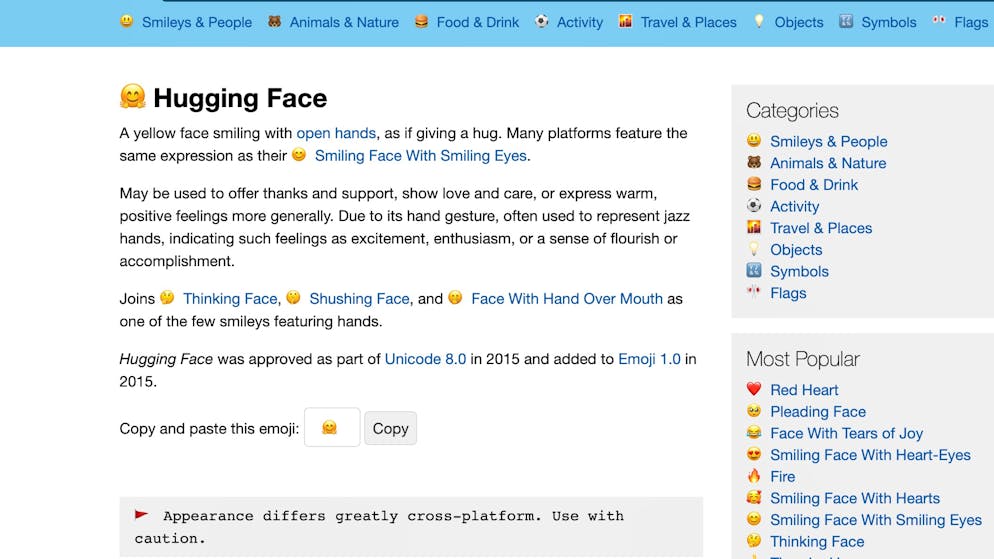Open Thinking Face in Most Popular list
994x559 pixels.
pyautogui.click(x=817, y=541)
